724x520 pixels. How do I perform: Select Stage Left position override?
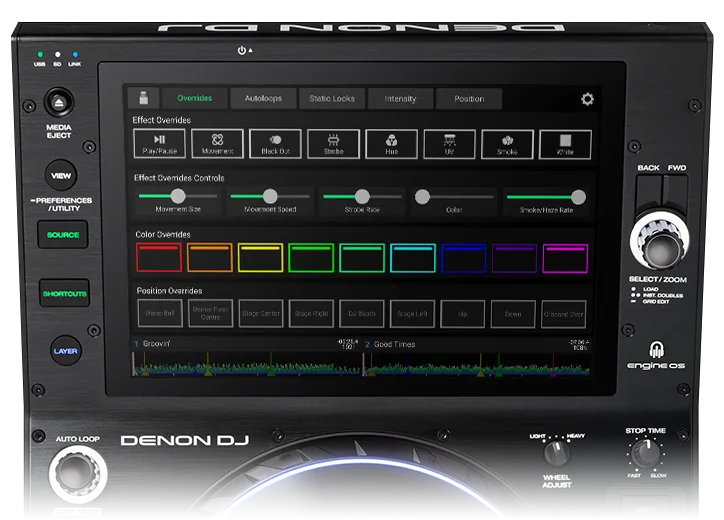click(412, 314)
